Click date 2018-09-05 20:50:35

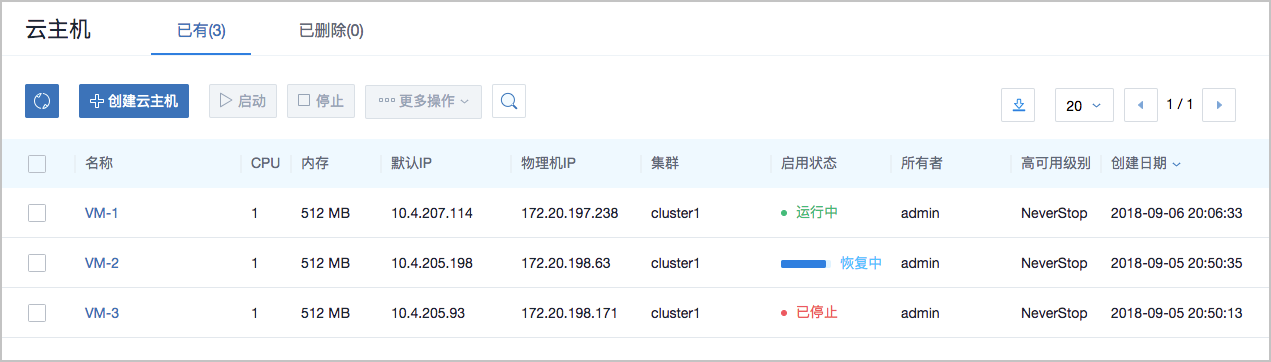[x=1177, y=263]
